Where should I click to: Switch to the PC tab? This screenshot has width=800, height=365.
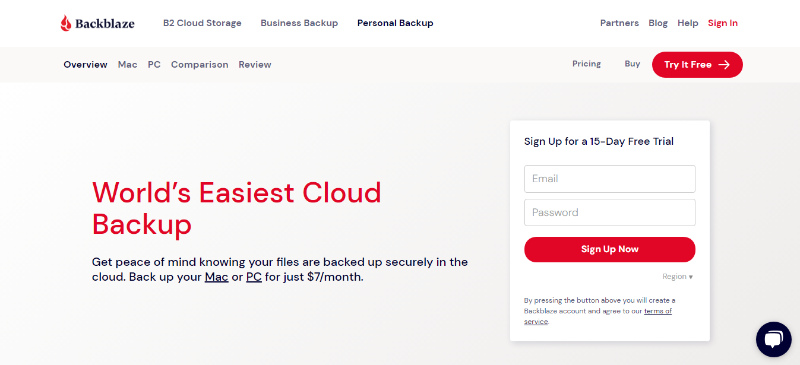tap(154, 65)
